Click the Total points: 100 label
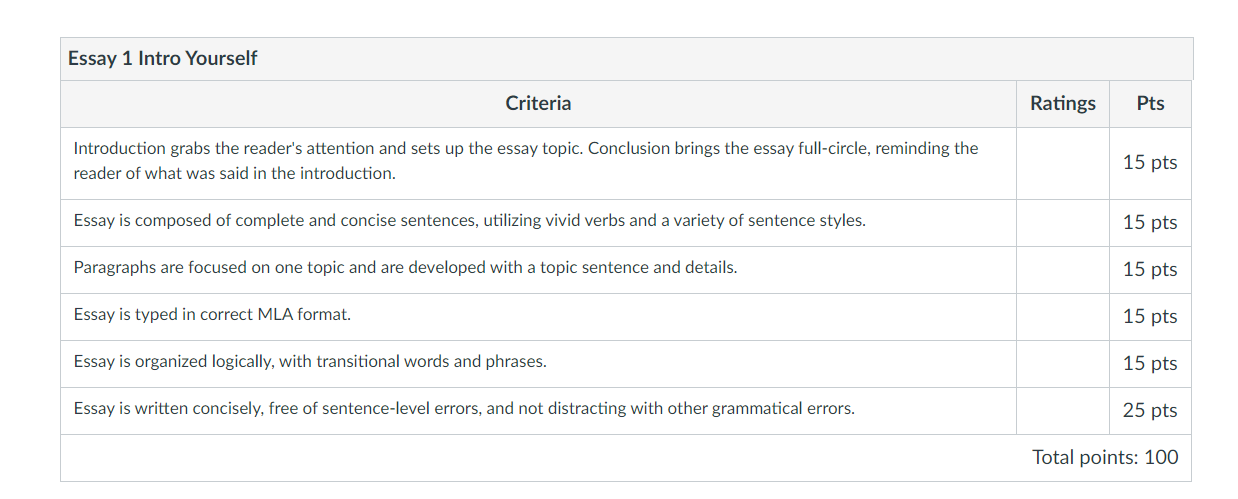Screen dimensions: 1238x499 pyautogui.click(x=1105, y=458)
